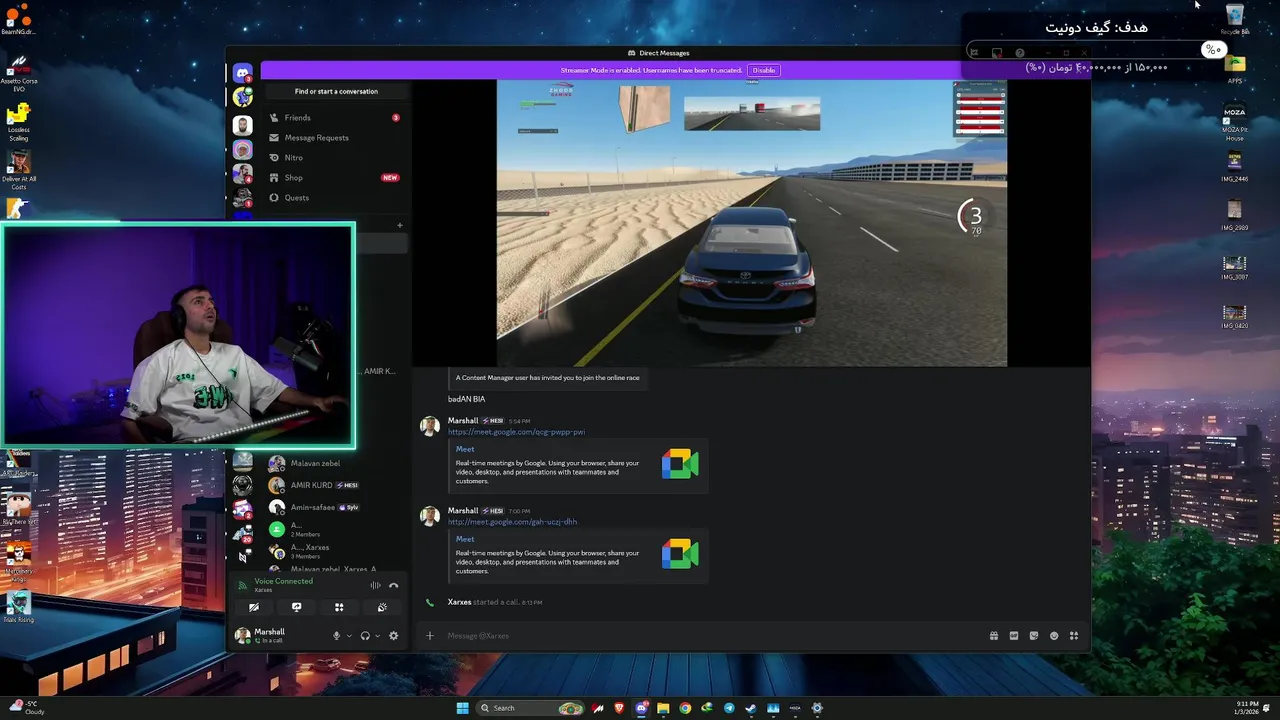Open Telegram from taskbar
This screenshot has height=720, width=1280.
729,708
